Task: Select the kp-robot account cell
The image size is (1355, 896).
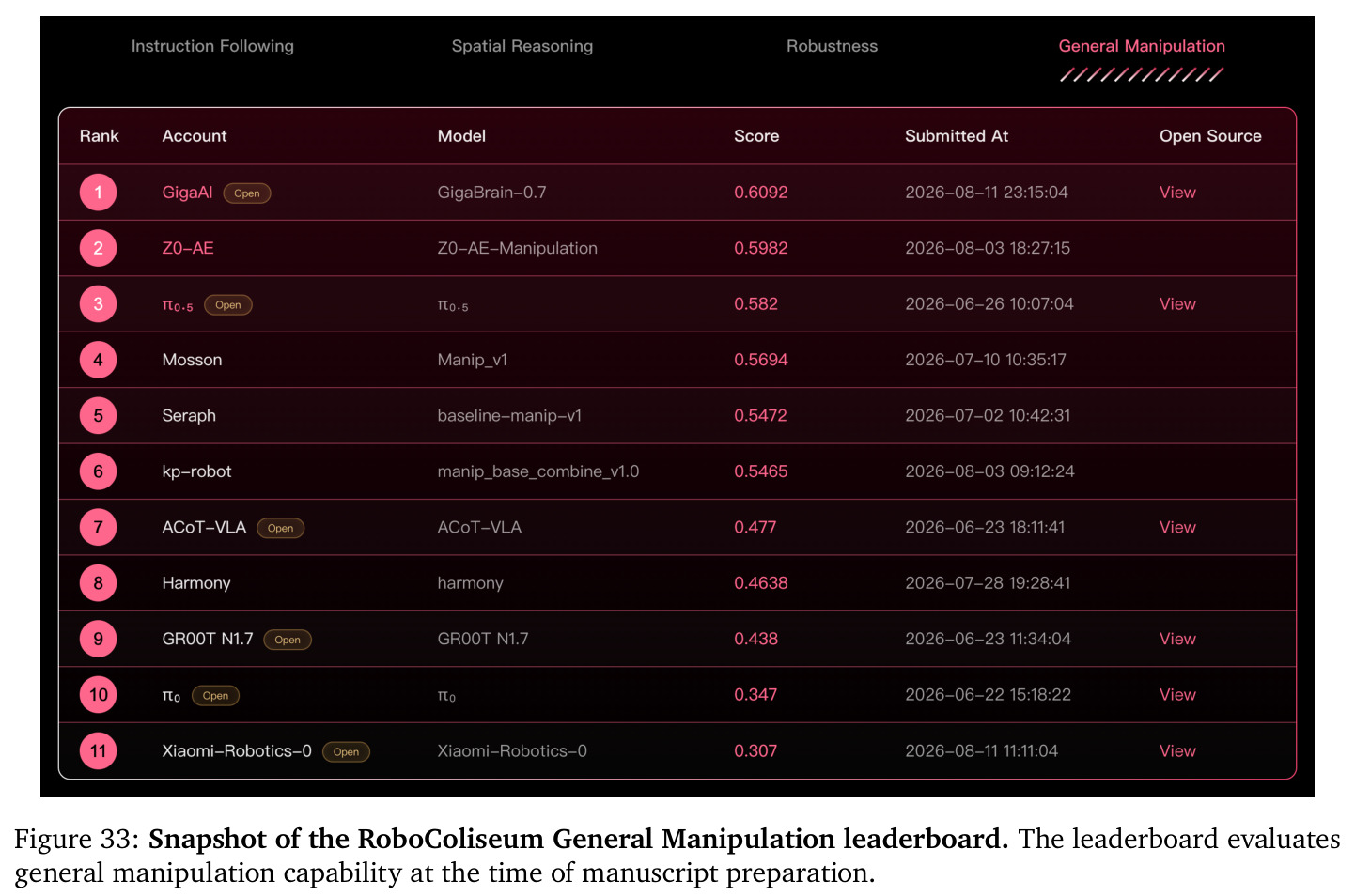Action: tap(196, 471)
